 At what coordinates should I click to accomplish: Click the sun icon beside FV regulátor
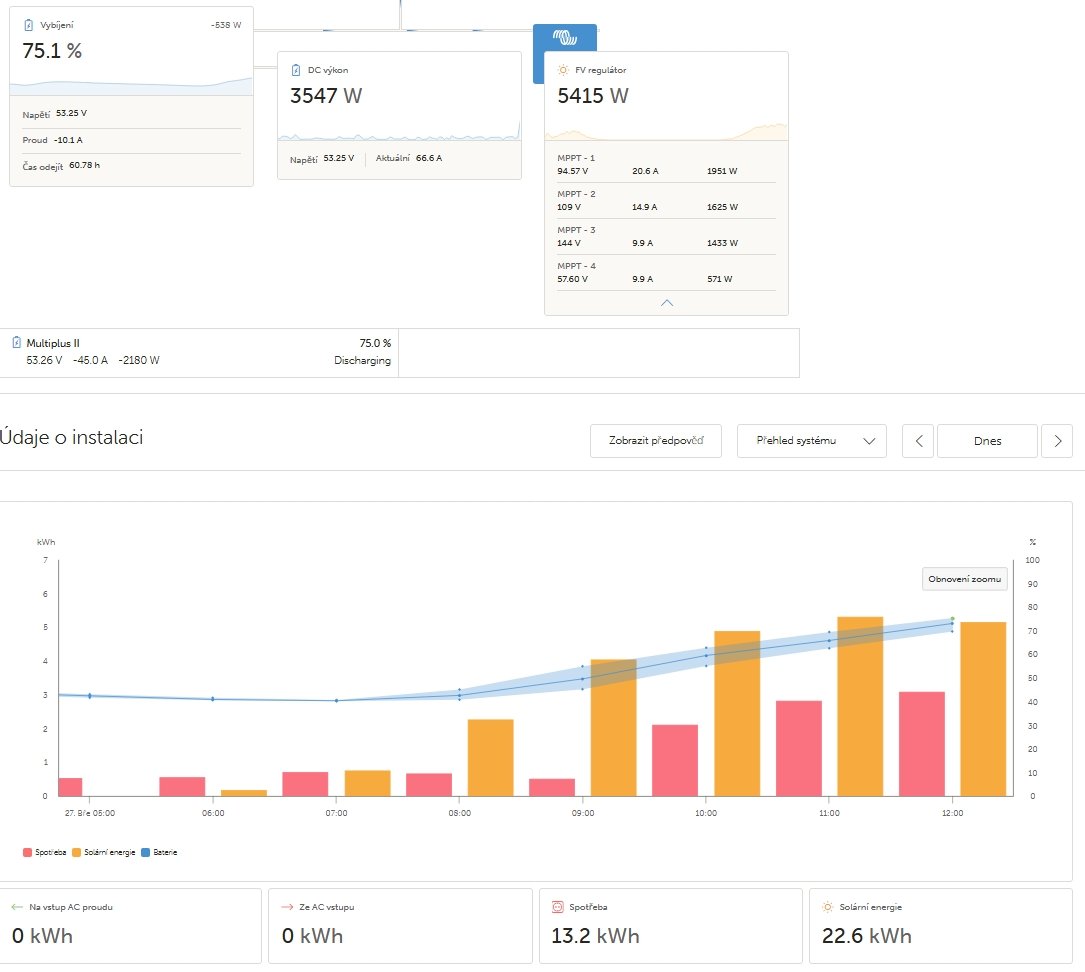point(563,70)
